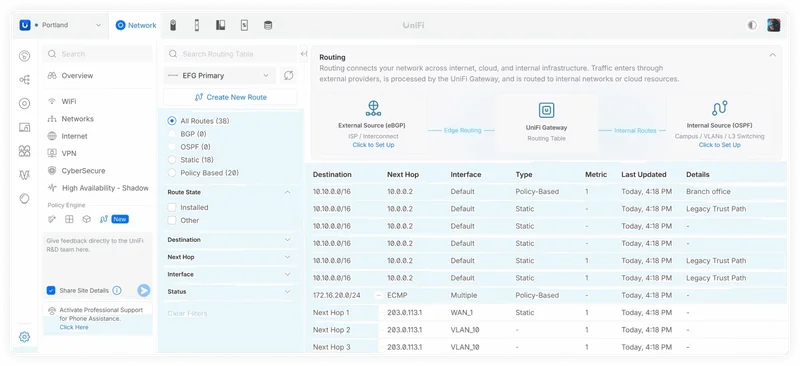Collapse the Routing info panel chevron
Screen dimensions: 800x366
click(x=772, y=55)
